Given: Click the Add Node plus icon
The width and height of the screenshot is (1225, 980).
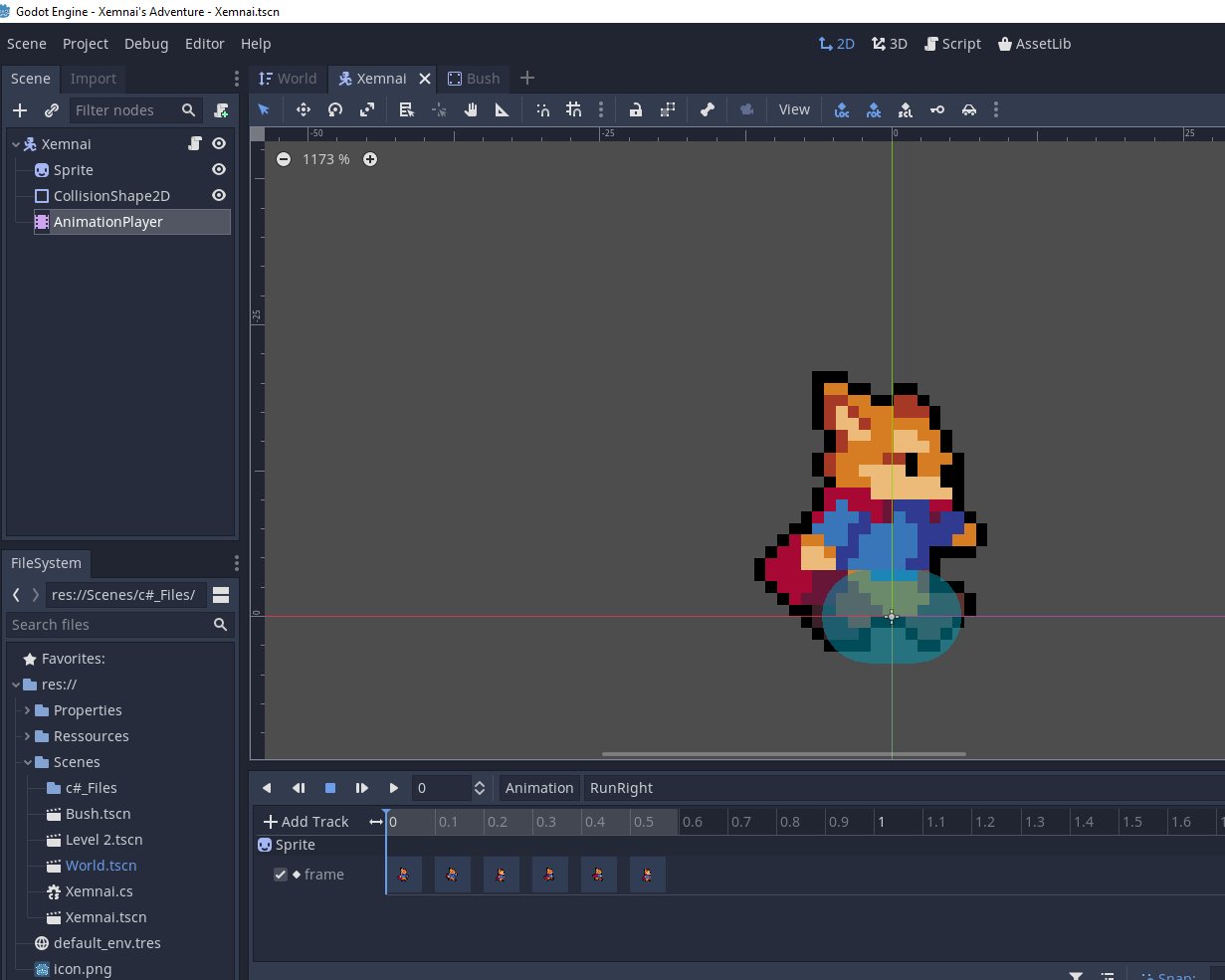Looking at the screenshot, I should (20, 110).
